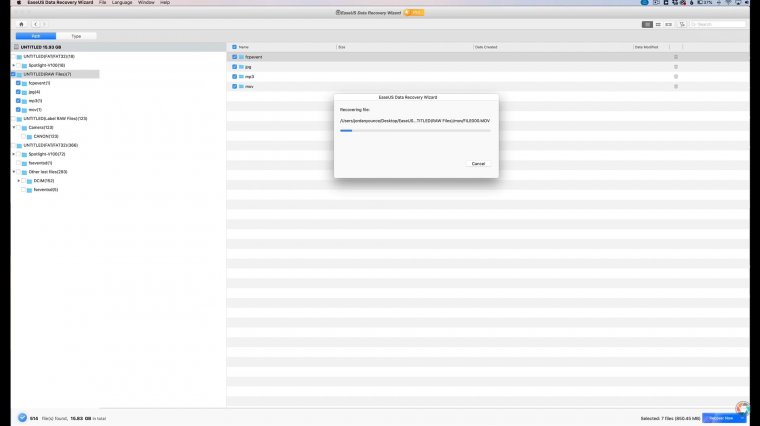
Task: Switch to the Type tab
Action: [76, 36]
